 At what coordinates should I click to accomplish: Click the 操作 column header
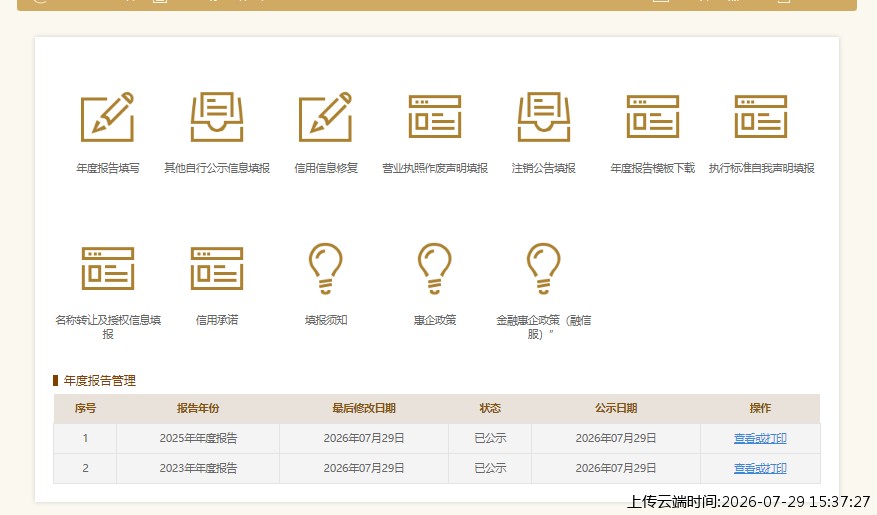click(760, 408)
